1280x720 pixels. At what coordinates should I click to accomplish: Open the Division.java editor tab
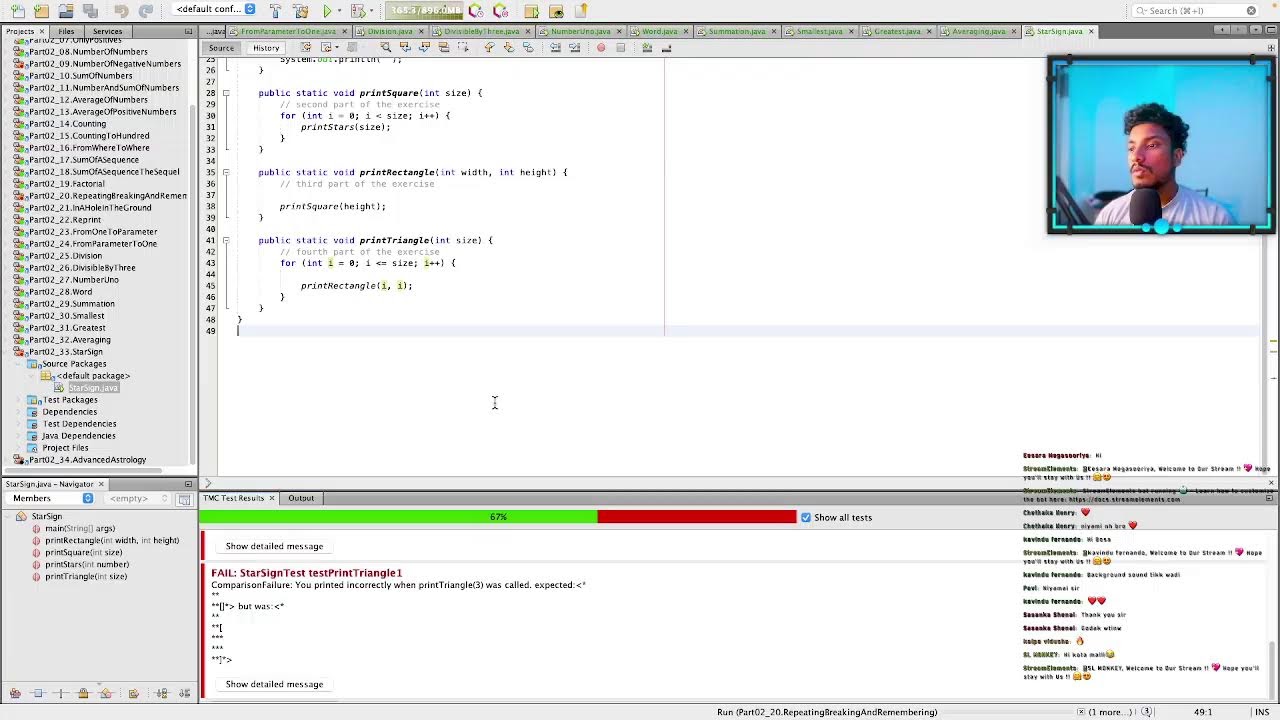click(x=389, y=31)
